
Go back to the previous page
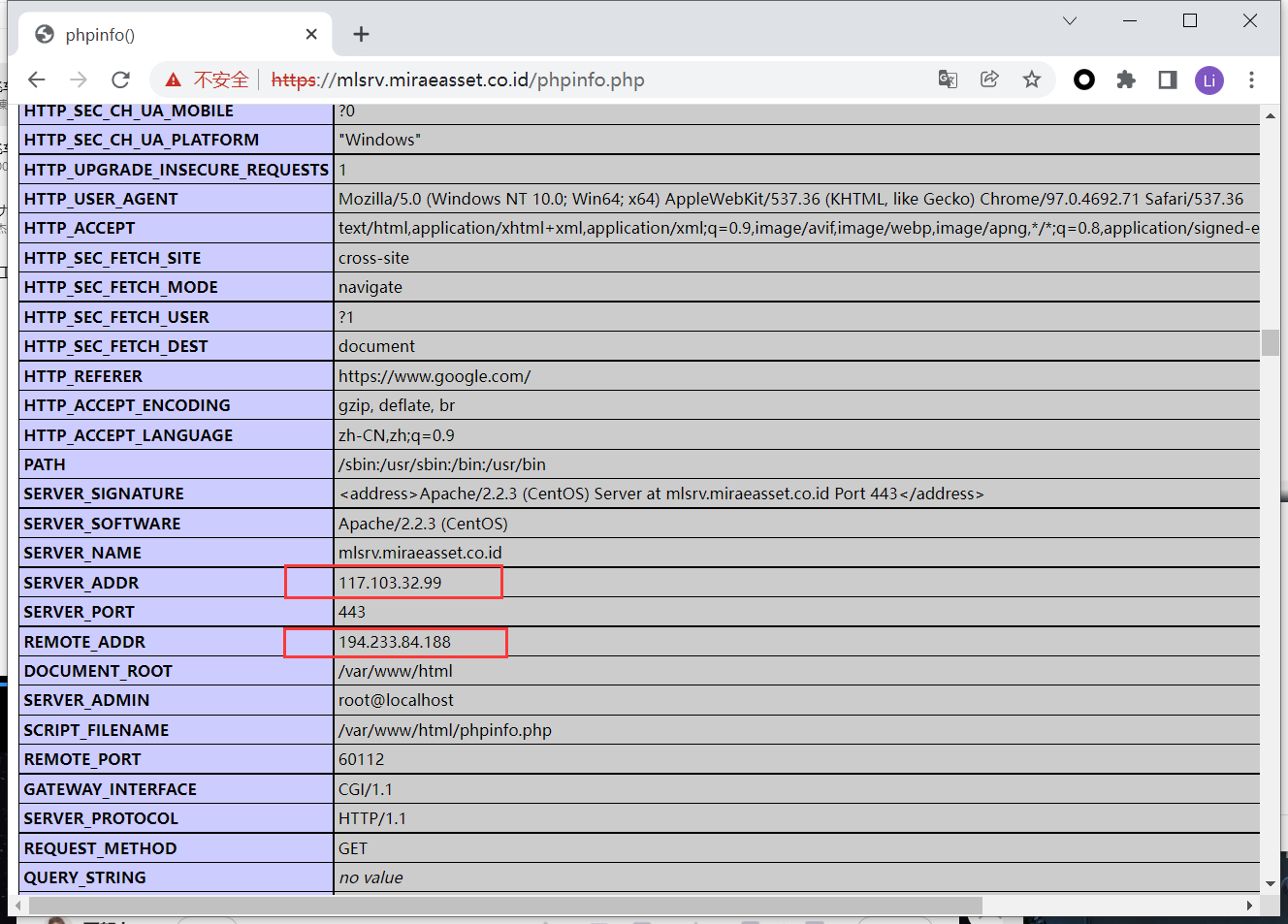click(37, 80)
